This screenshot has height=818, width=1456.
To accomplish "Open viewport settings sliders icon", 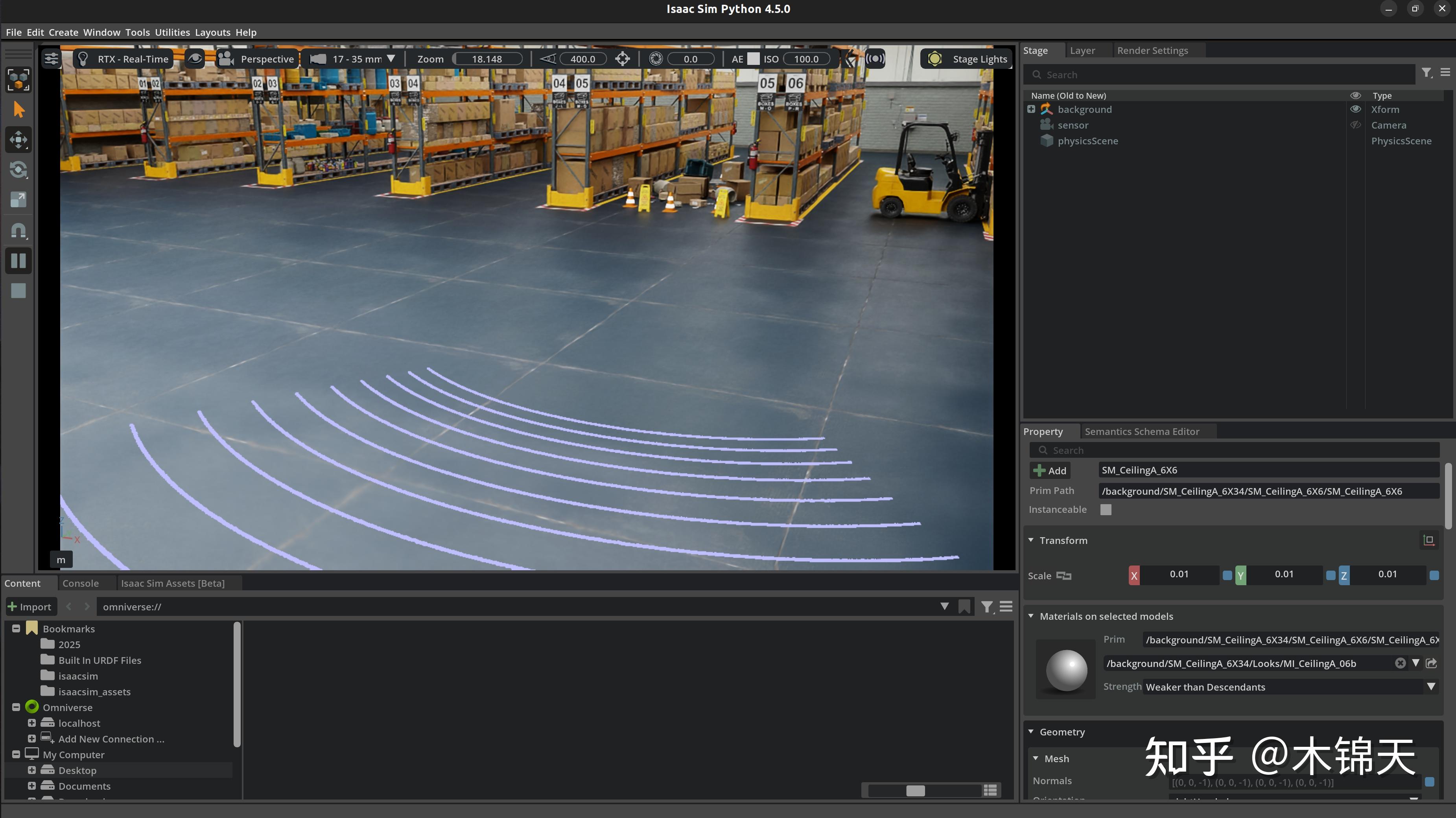I will (x=52, y=59).
